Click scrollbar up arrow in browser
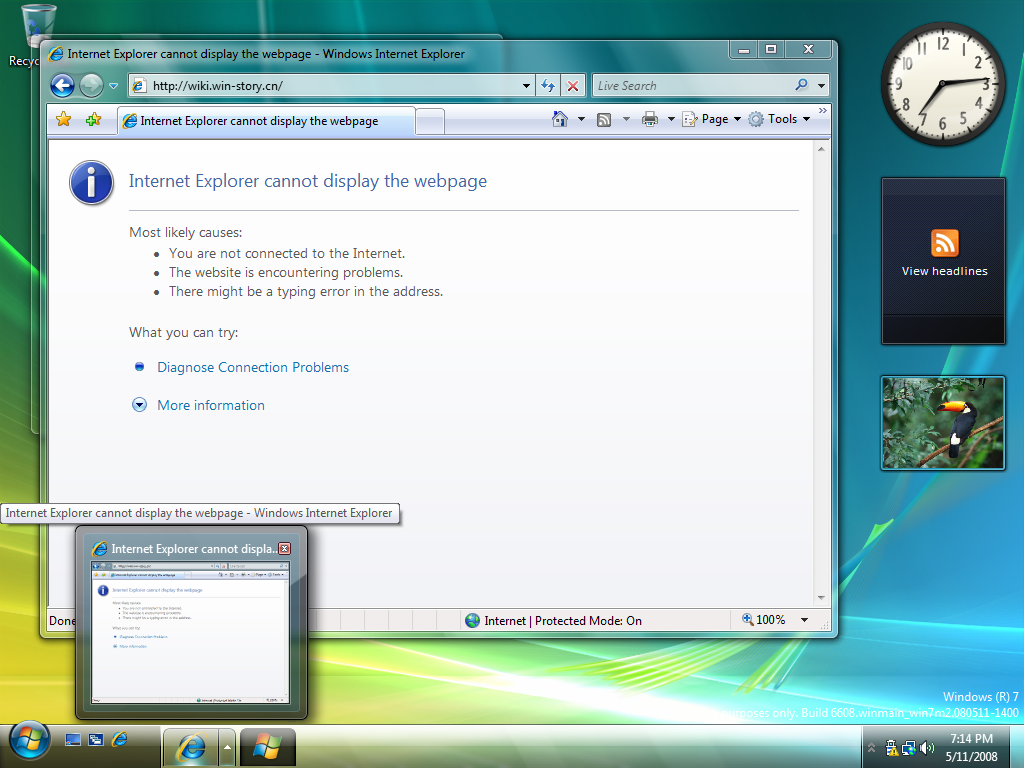Image resolution: width=1024 pixels, height=768 pixels. pos(821,150)
